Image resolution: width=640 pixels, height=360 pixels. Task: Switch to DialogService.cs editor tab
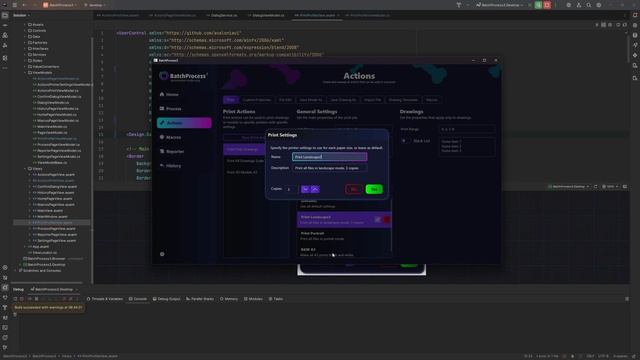pyautogui.click(x=222, y=15)
